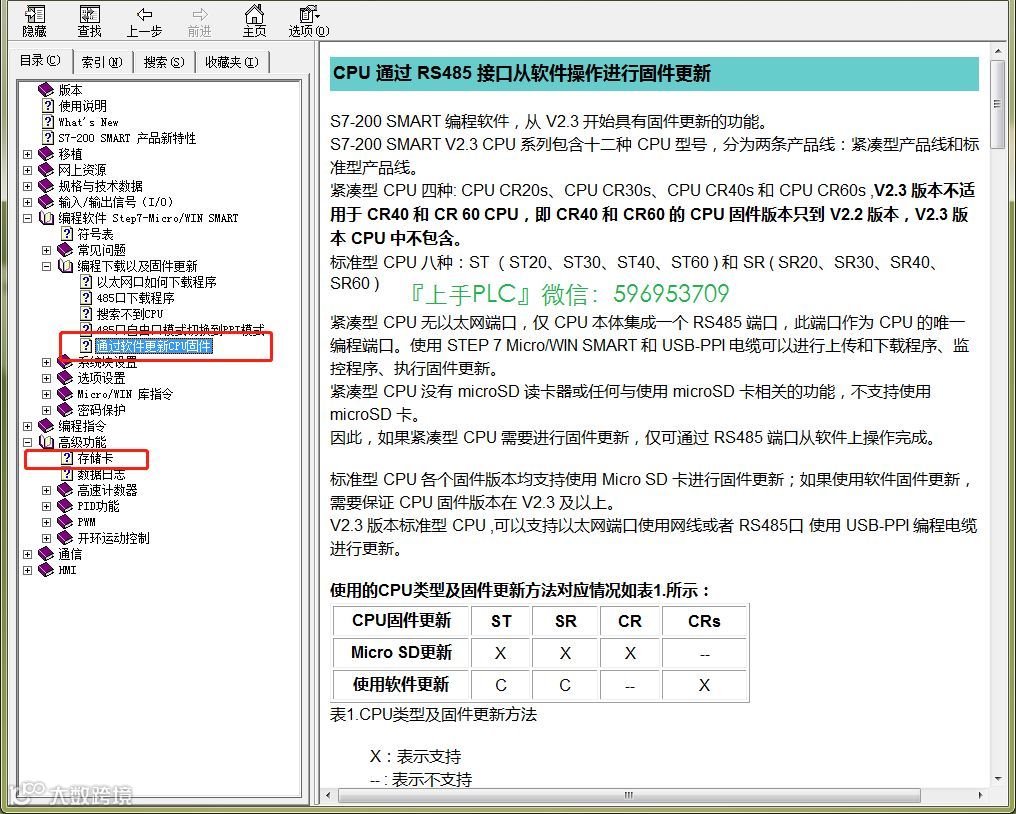Click the 表1.CPU类型及固件更新方法 caption
The image size is (1016, 814).
[433, 715]
